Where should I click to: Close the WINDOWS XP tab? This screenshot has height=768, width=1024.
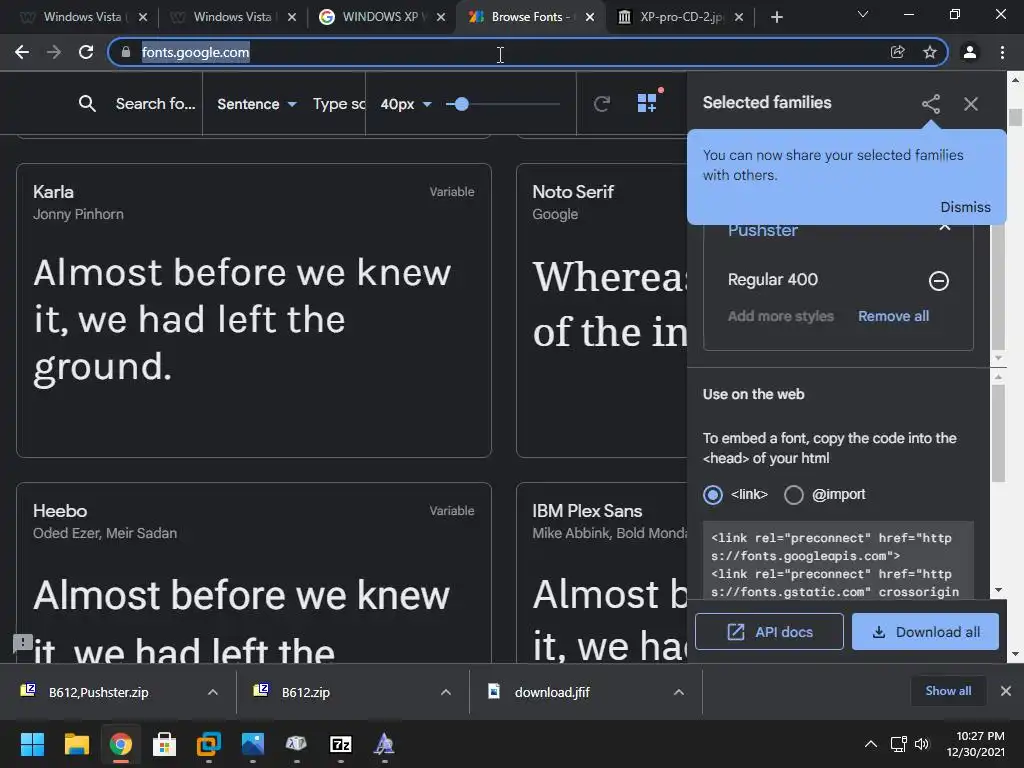(x=441, y=17)
